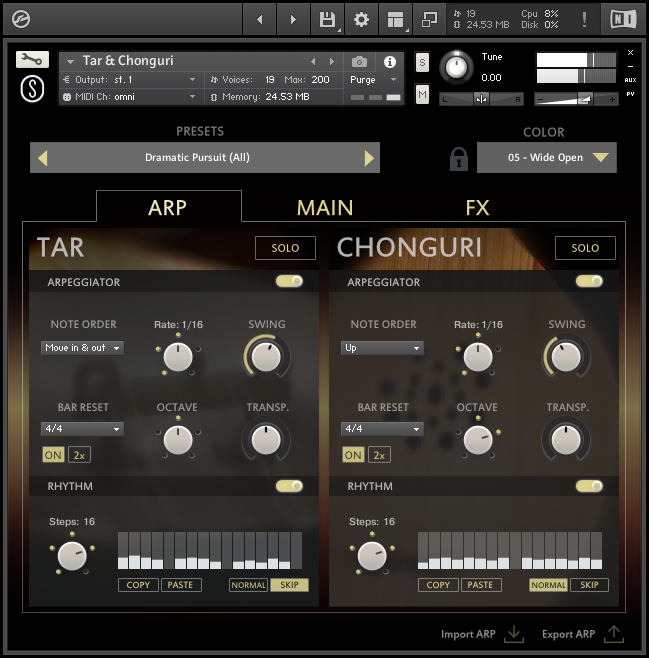Solo the Chonguri instrument

[x=585, y=248]
